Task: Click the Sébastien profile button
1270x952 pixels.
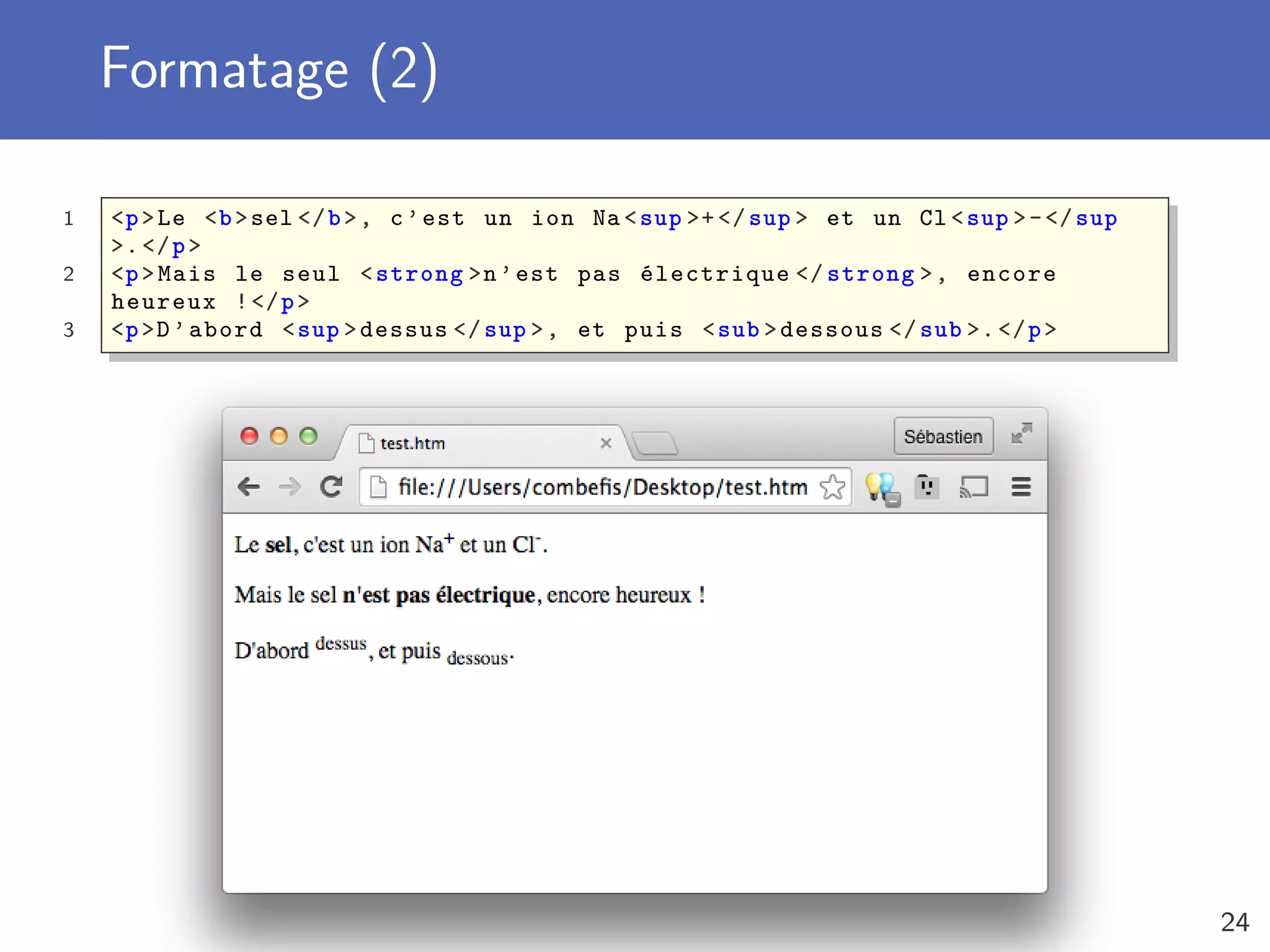Action: [943, 436]
